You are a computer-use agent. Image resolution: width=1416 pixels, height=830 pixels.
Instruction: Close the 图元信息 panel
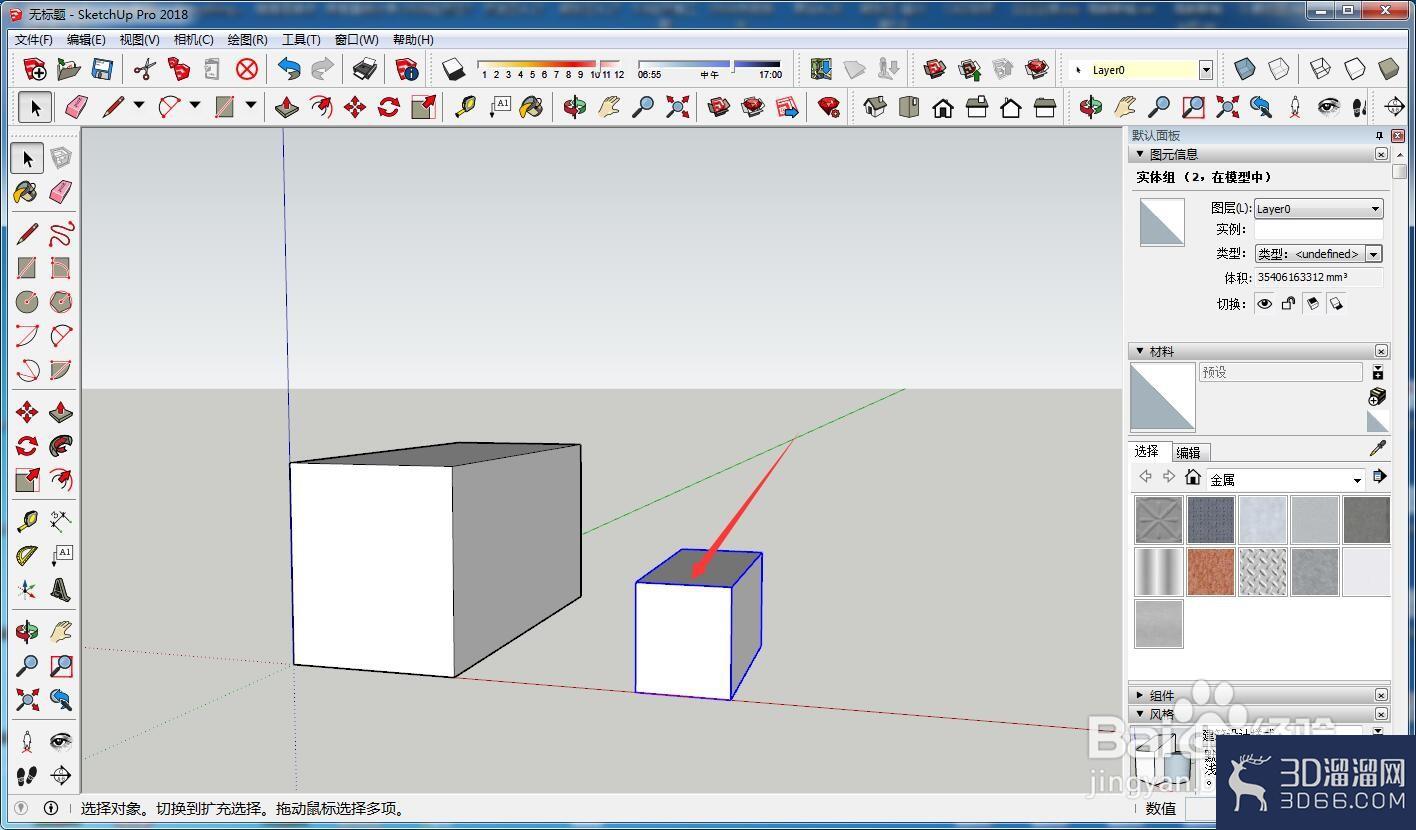pos(1381,154)
